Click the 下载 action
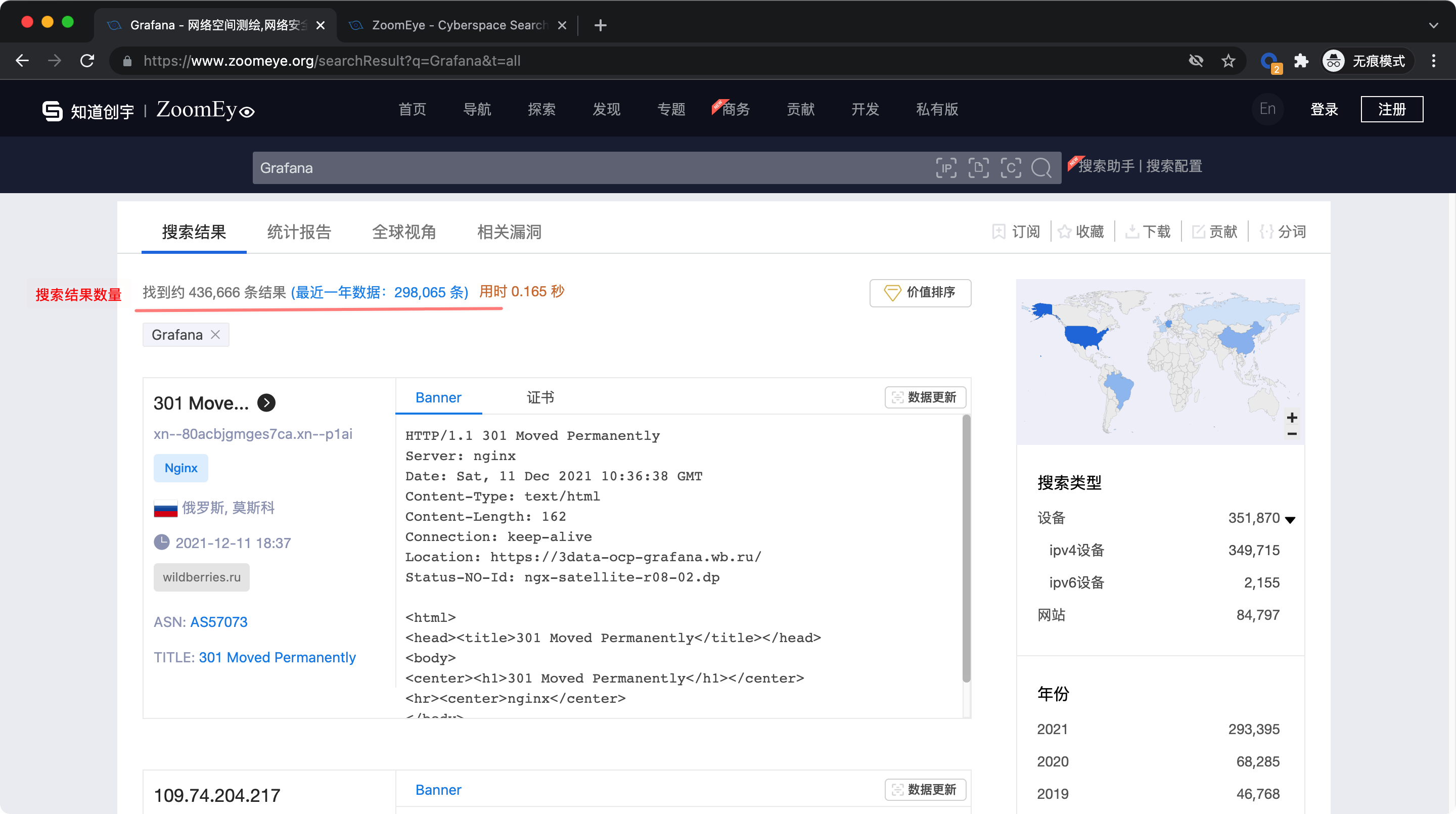1456x814 pixels. pyautogui.click(x=1148, y=232)
